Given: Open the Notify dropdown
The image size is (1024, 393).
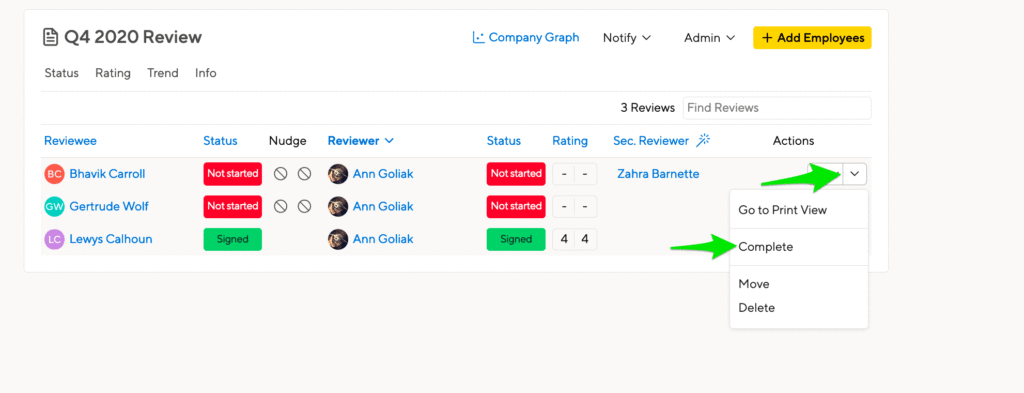Looking at the screenshot, I should point(627,38).
